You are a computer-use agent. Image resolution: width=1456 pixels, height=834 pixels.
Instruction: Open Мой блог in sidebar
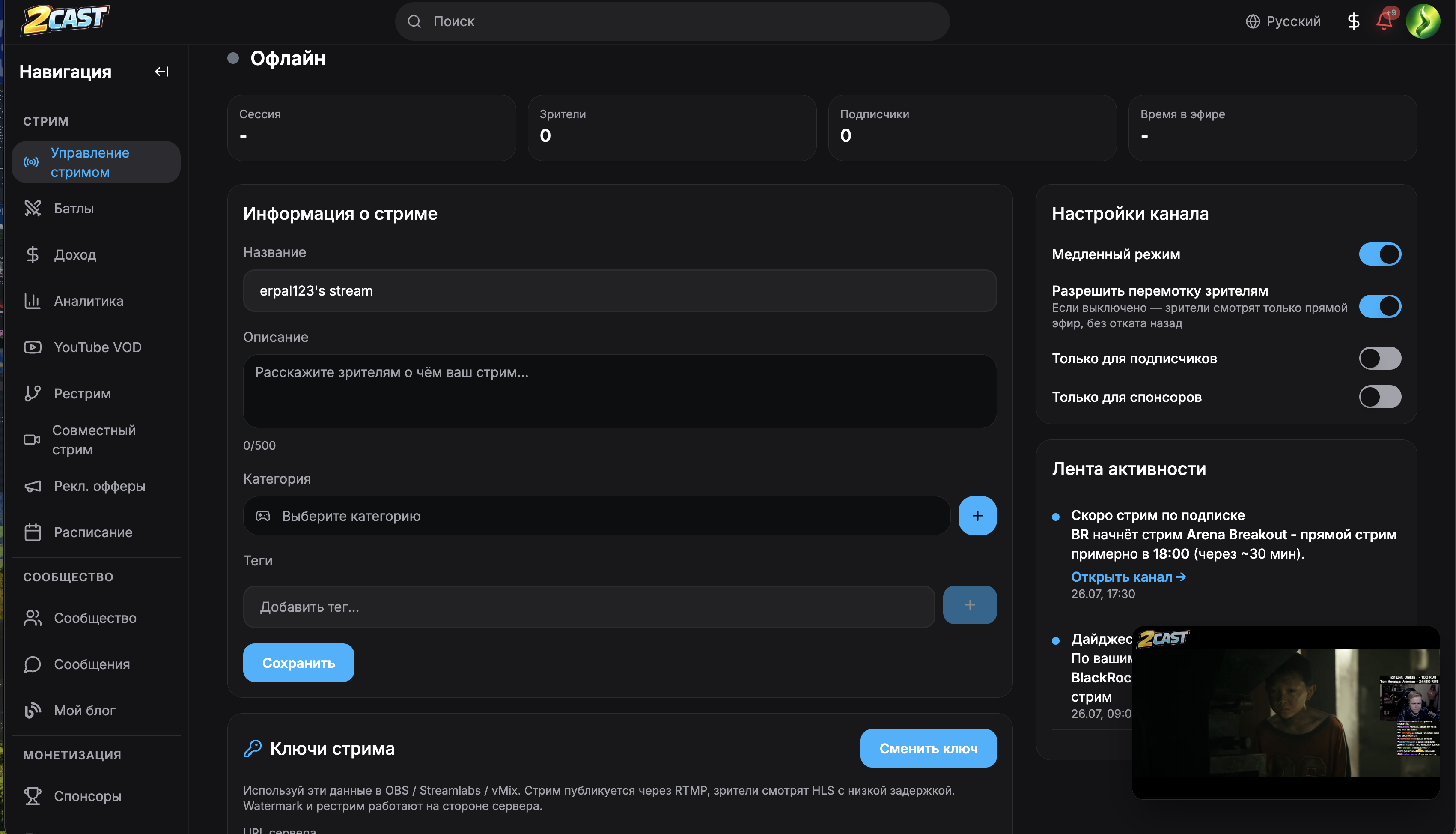point(95,710)
